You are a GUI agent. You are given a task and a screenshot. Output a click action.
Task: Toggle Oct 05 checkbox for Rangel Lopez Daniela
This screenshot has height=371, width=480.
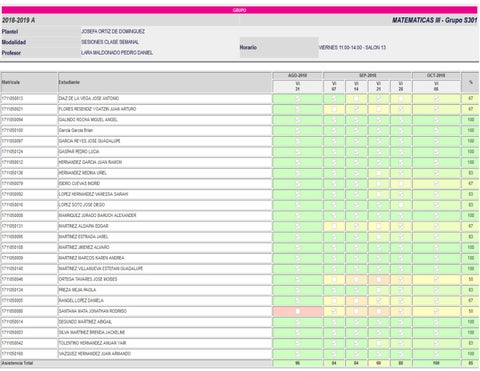436,301
